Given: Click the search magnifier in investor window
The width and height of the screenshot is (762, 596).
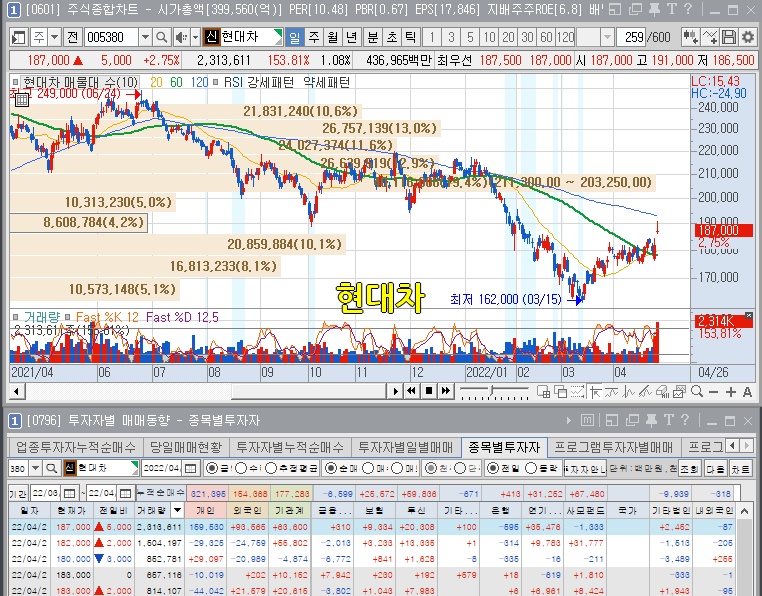Looking at the screenshot, I should click(x=51, y=469).
